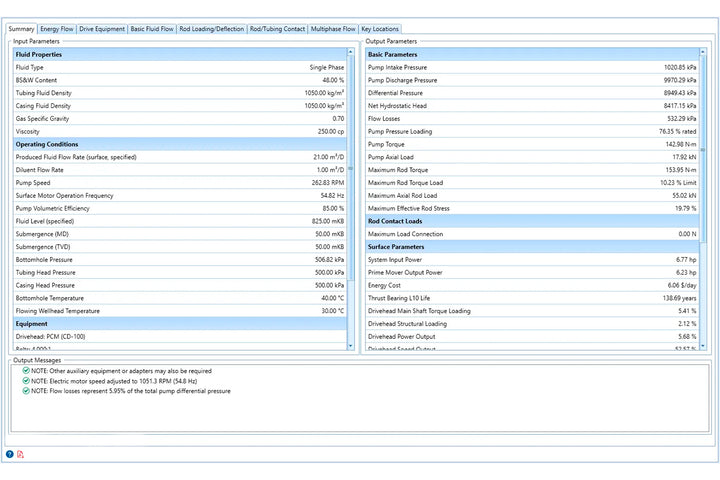
Task: Select the Tubing Fluid Density row
Action: pos(180,93)
